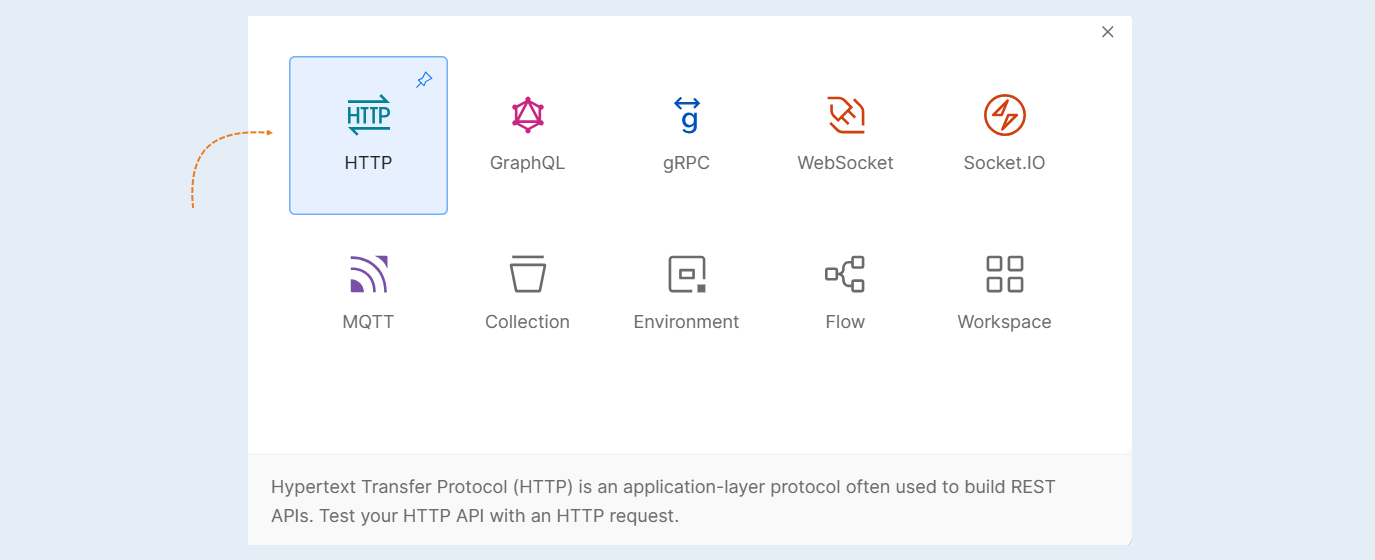This screenshot has height=560, width=1375.
Task: Pick the WebSocket icon
Action: [845, 115]
